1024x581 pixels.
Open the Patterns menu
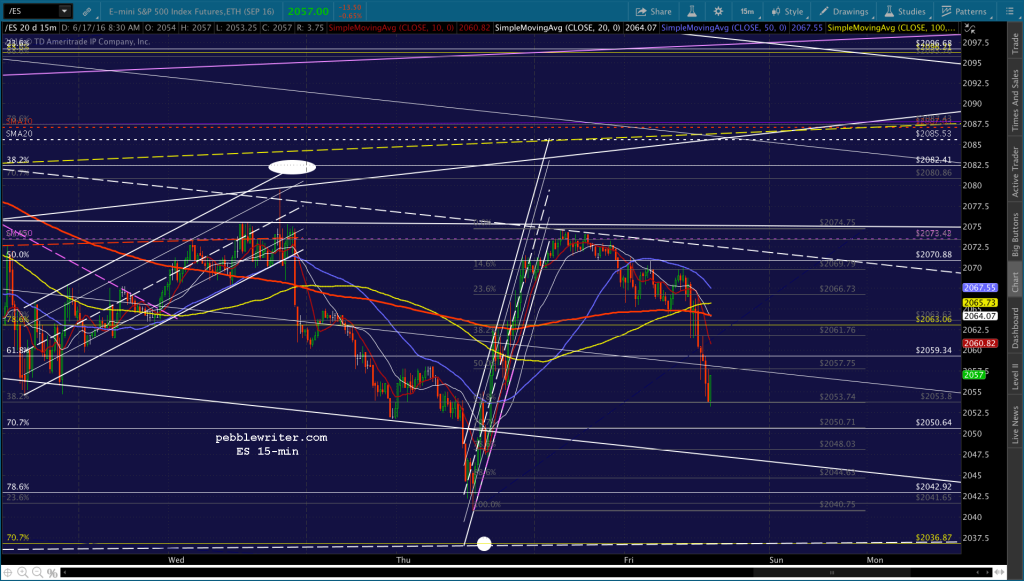pos(964,11)
